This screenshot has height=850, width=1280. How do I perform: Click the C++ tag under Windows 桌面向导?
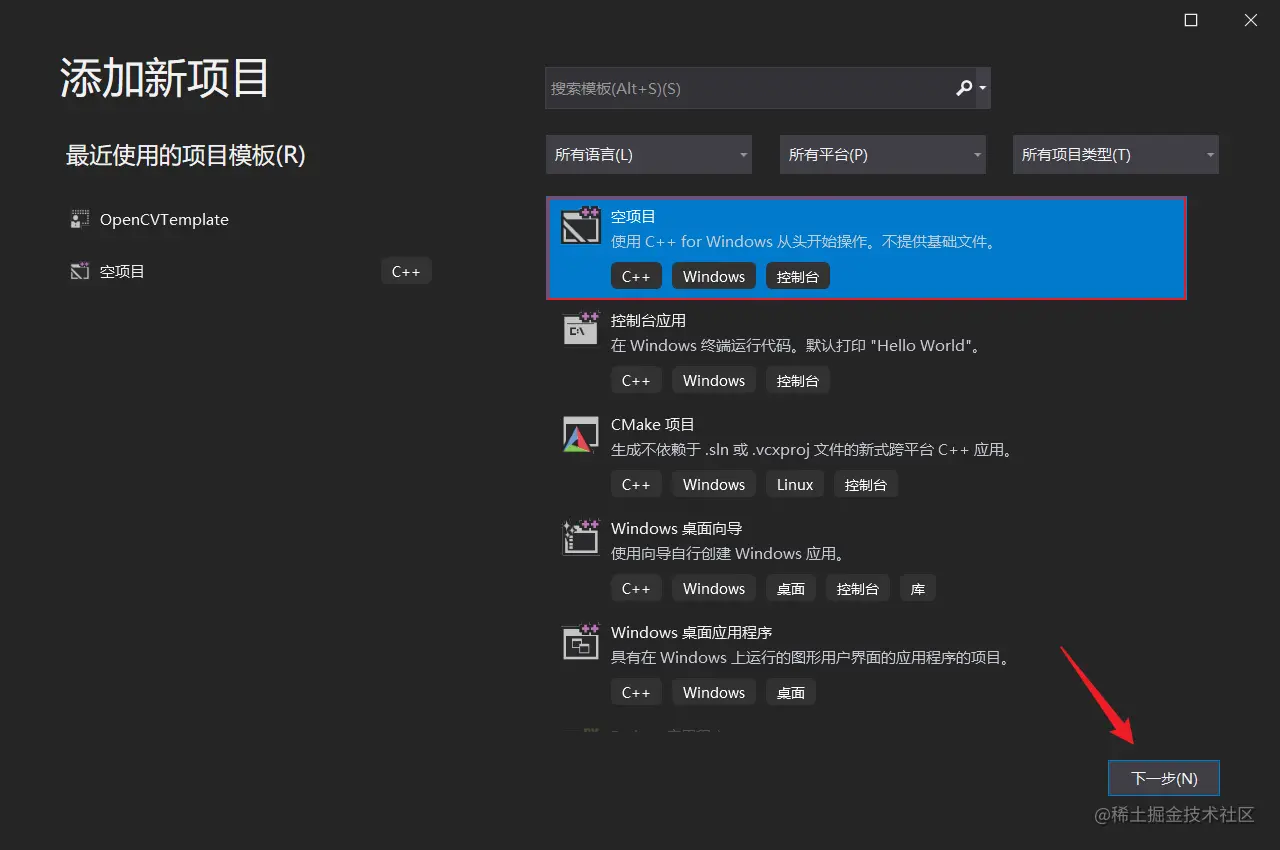636,588
